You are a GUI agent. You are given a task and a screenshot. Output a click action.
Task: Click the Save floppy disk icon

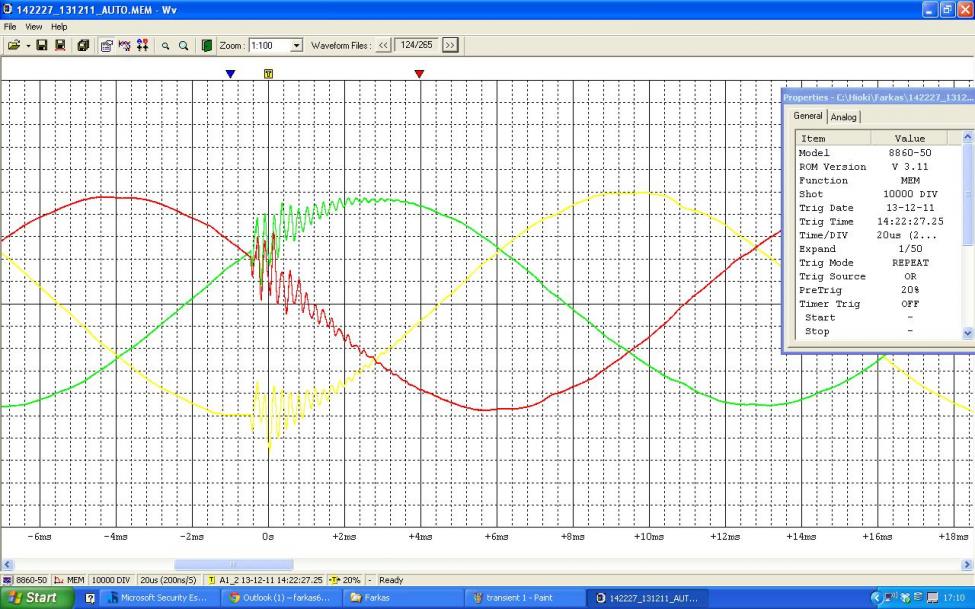(x=43, y=45)
